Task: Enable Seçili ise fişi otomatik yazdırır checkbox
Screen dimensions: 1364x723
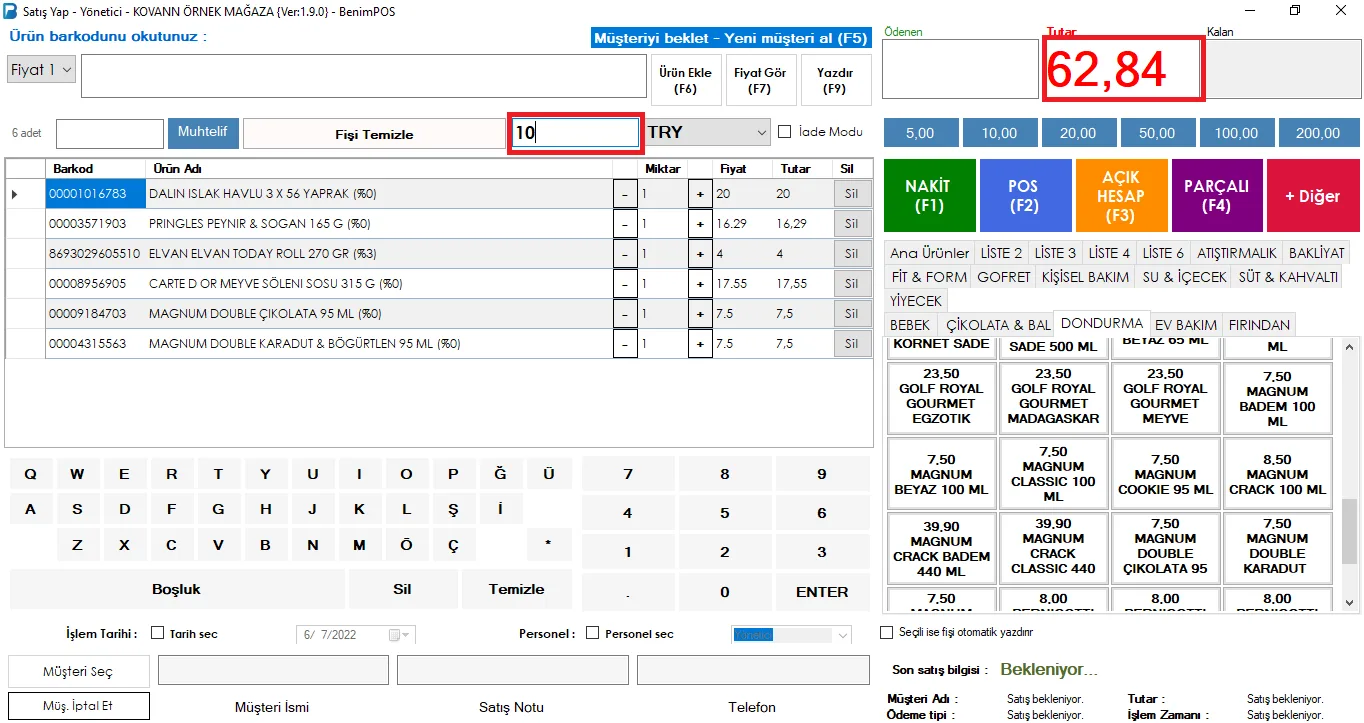Action: [x=886, y=632]
